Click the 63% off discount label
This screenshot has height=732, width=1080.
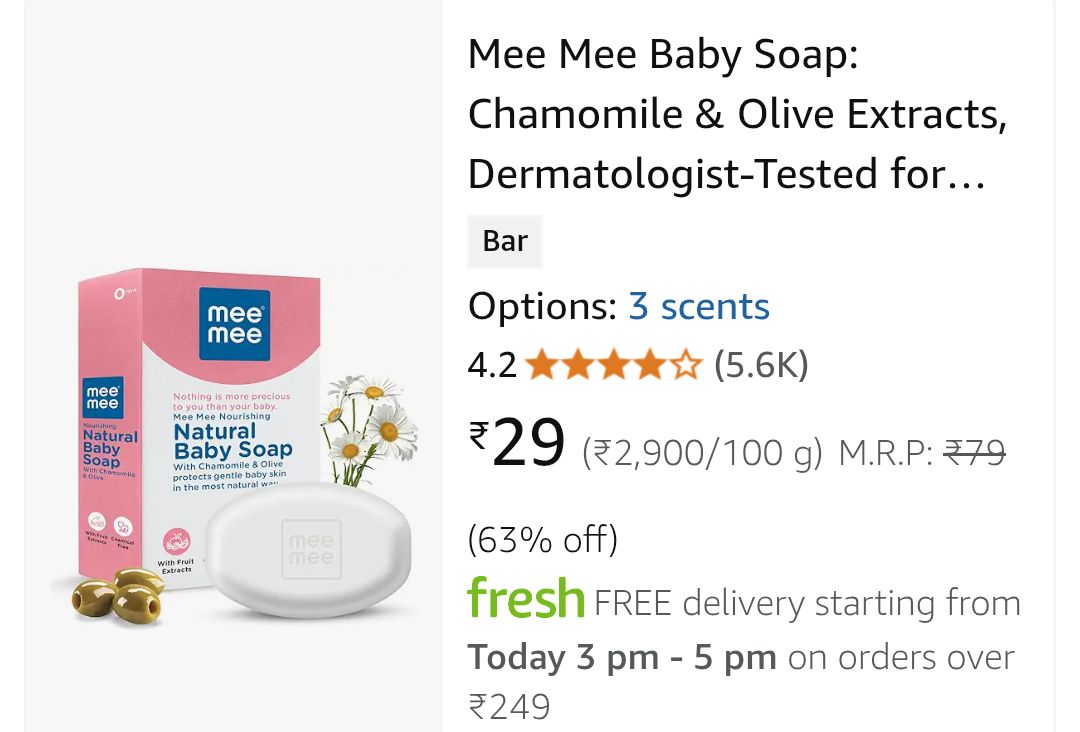click(x=543, y=540)
